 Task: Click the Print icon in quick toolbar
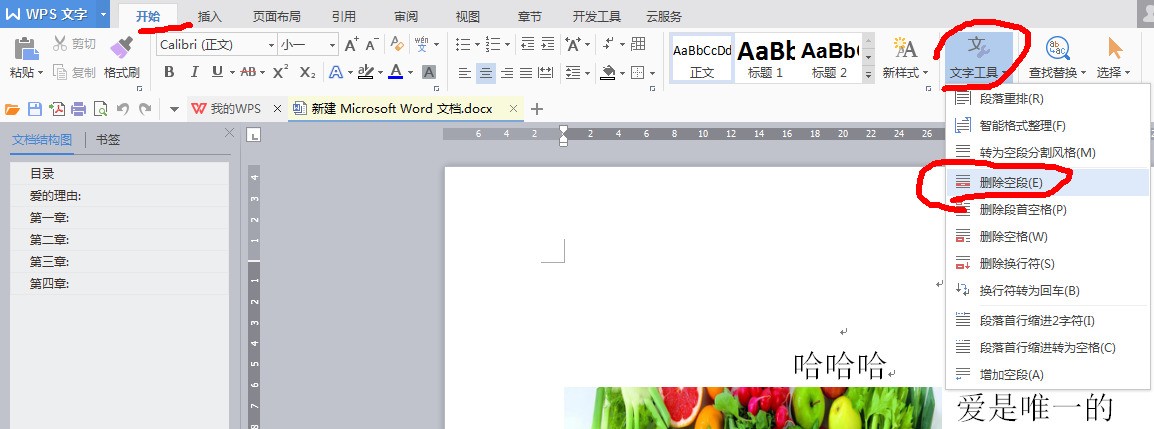pyautogui.click(x=79, y=110)
